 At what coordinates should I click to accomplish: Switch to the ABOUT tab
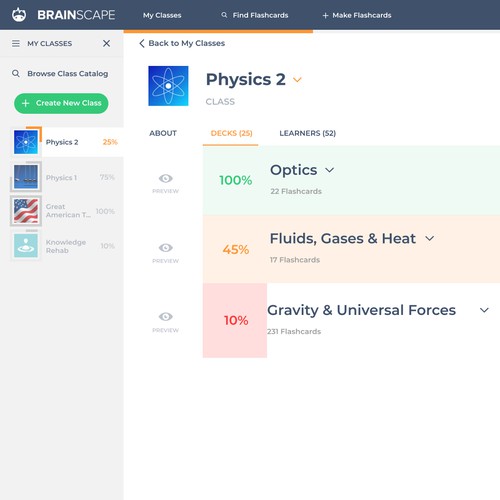point(163,133)
